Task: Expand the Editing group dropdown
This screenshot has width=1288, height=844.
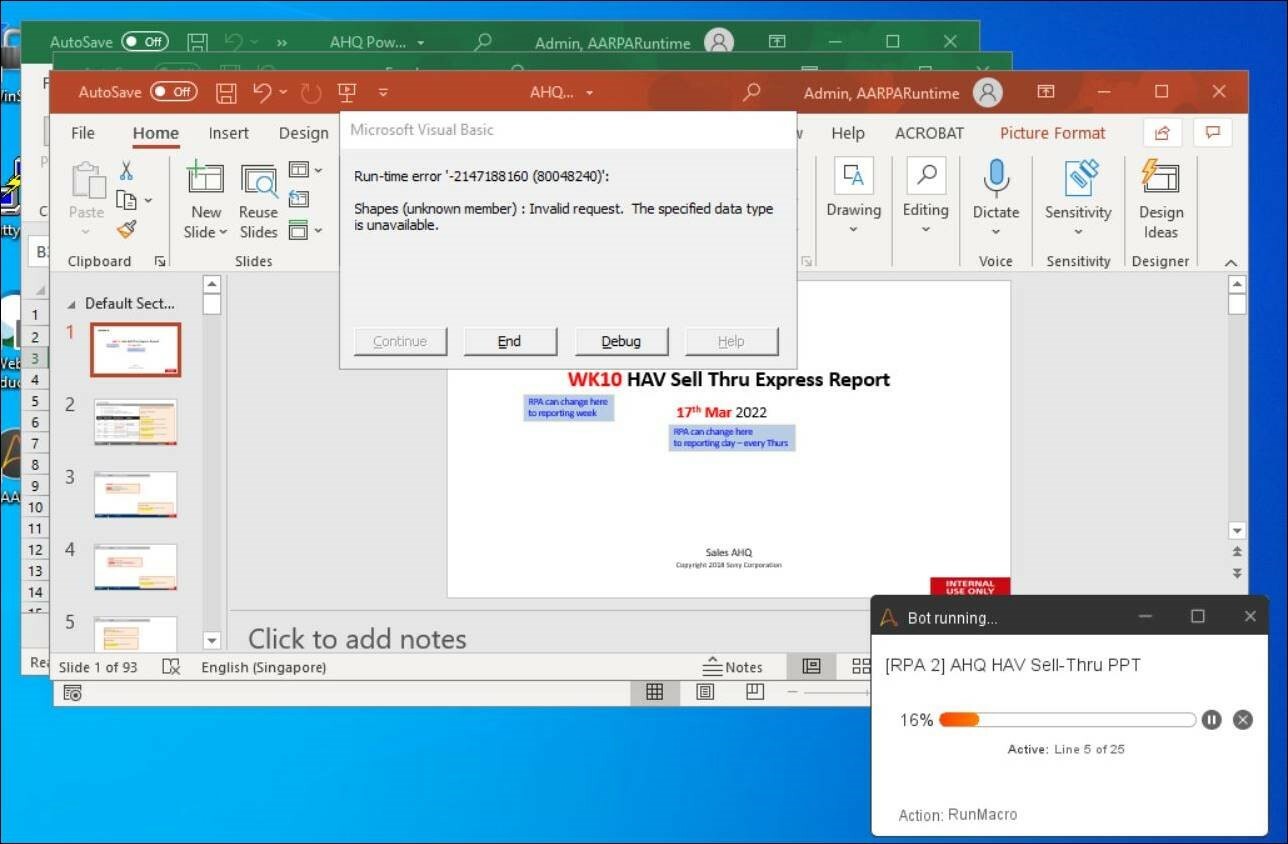Action: tap(925, 230)
